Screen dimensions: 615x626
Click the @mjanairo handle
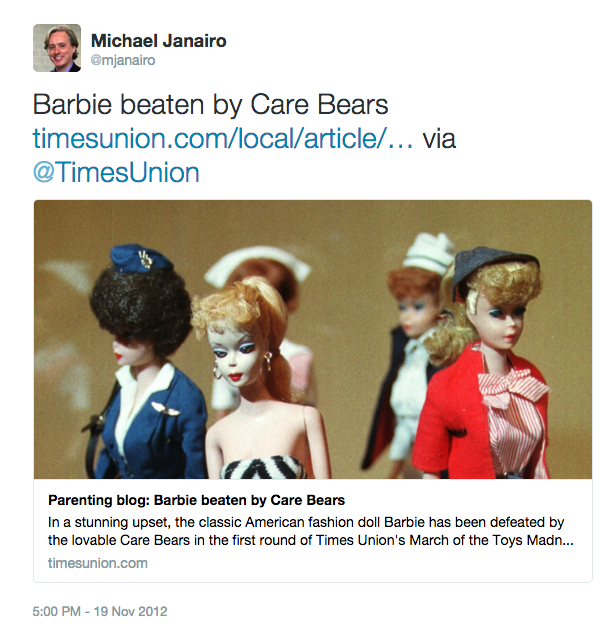pyautogui.click(x=123, y=60)
